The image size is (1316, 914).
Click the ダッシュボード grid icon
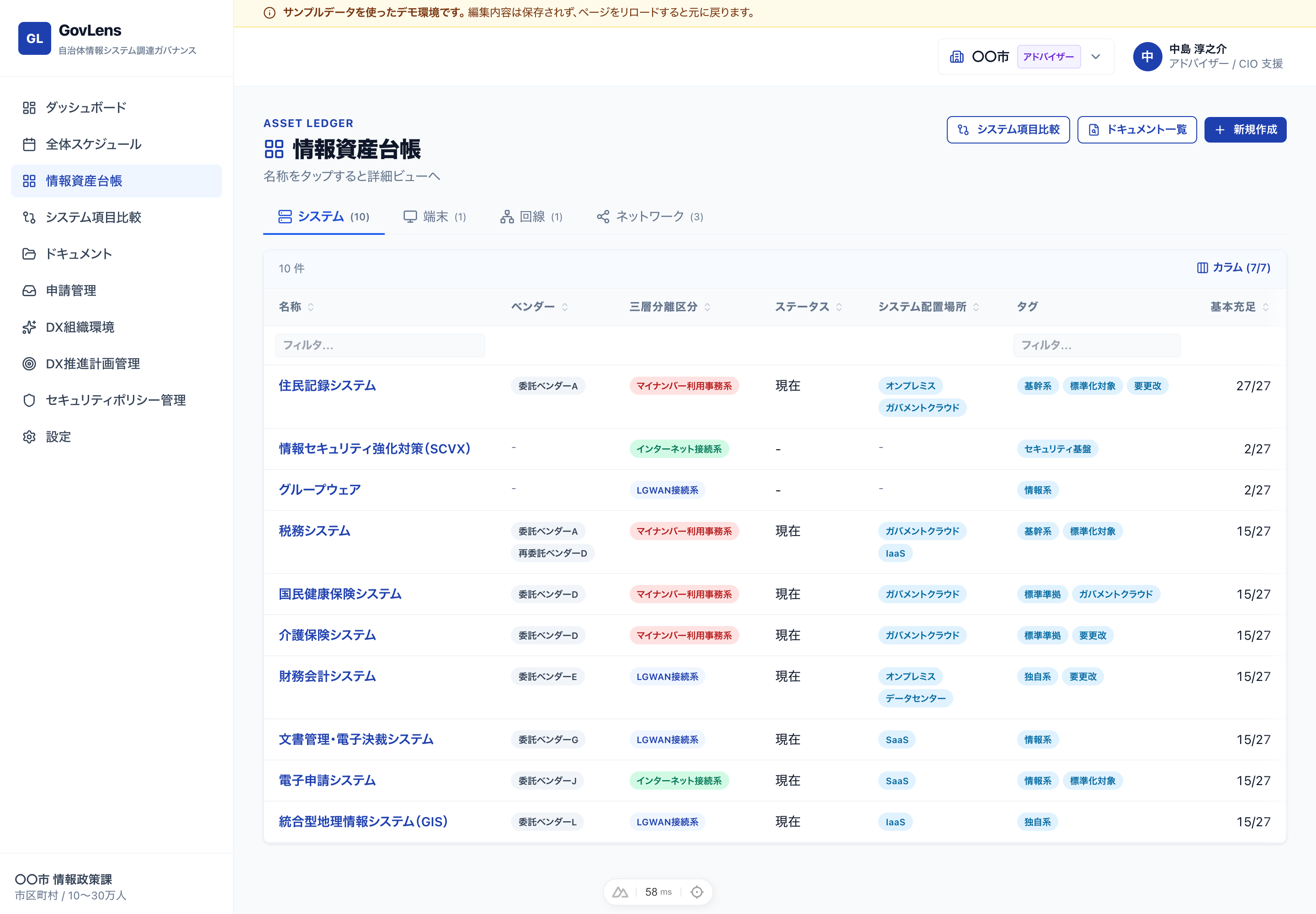coord(29,108)
